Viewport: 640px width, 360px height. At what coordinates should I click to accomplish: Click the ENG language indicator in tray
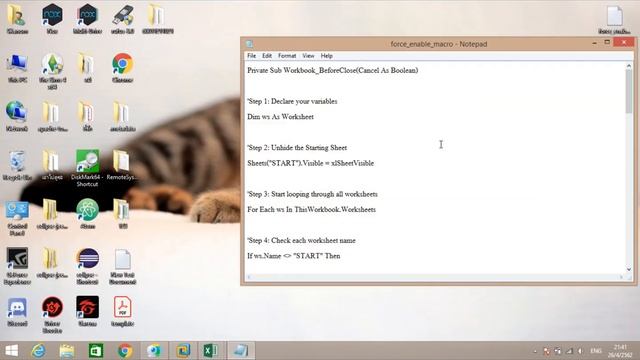coord(596,351)
